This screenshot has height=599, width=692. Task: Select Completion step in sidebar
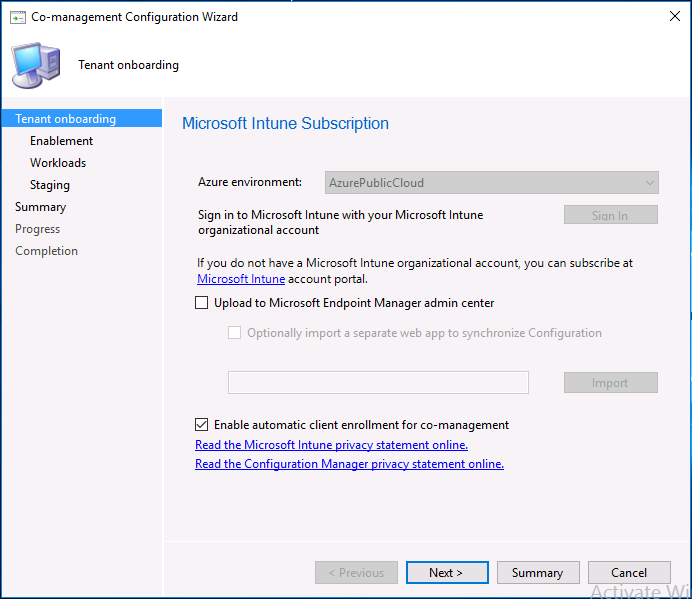[46, 251]
